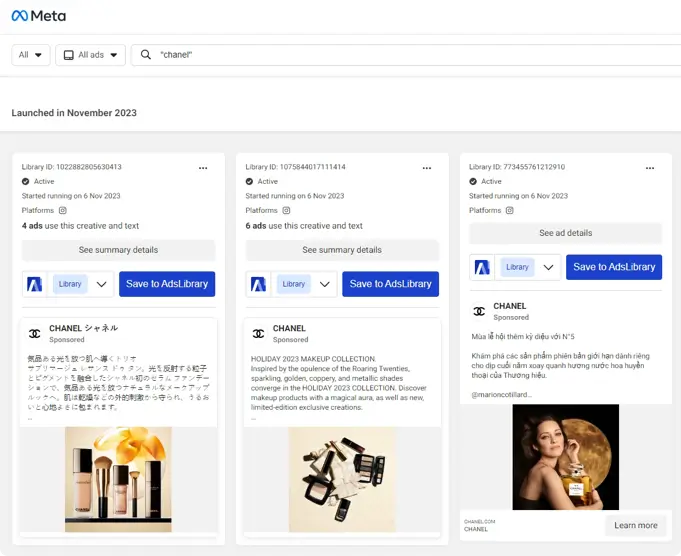Select Library tag on second ad card
681x556 pixels.
(294, 284)
